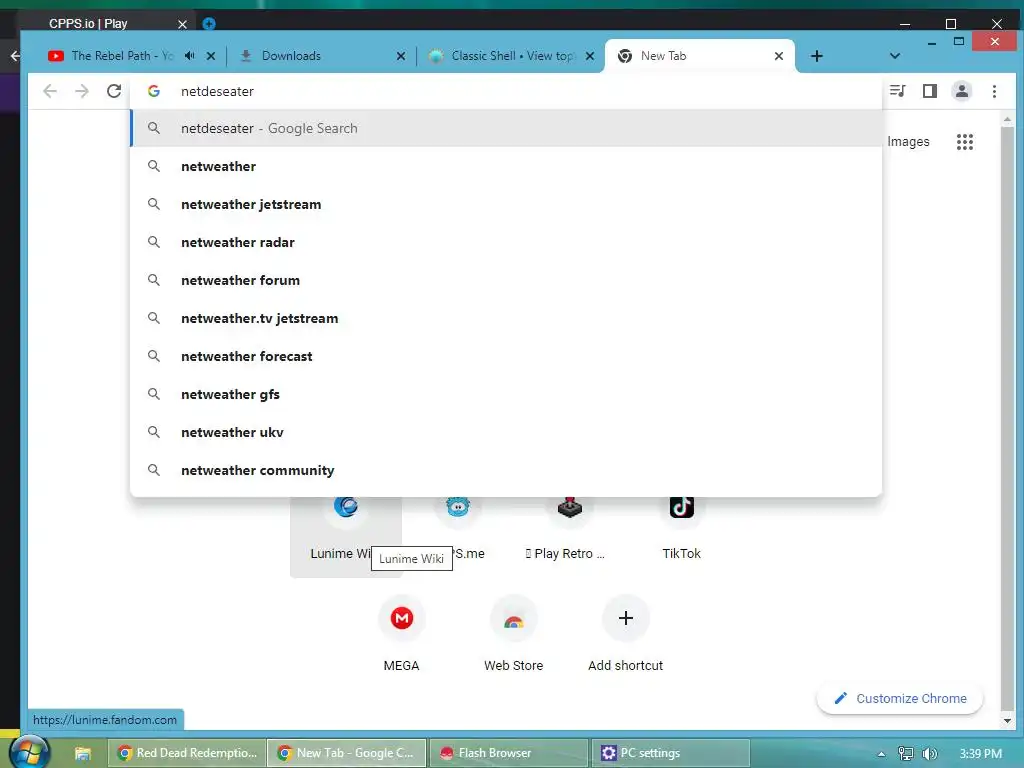
Task: Open volume icon in system tray
Action: pos(929,754)
